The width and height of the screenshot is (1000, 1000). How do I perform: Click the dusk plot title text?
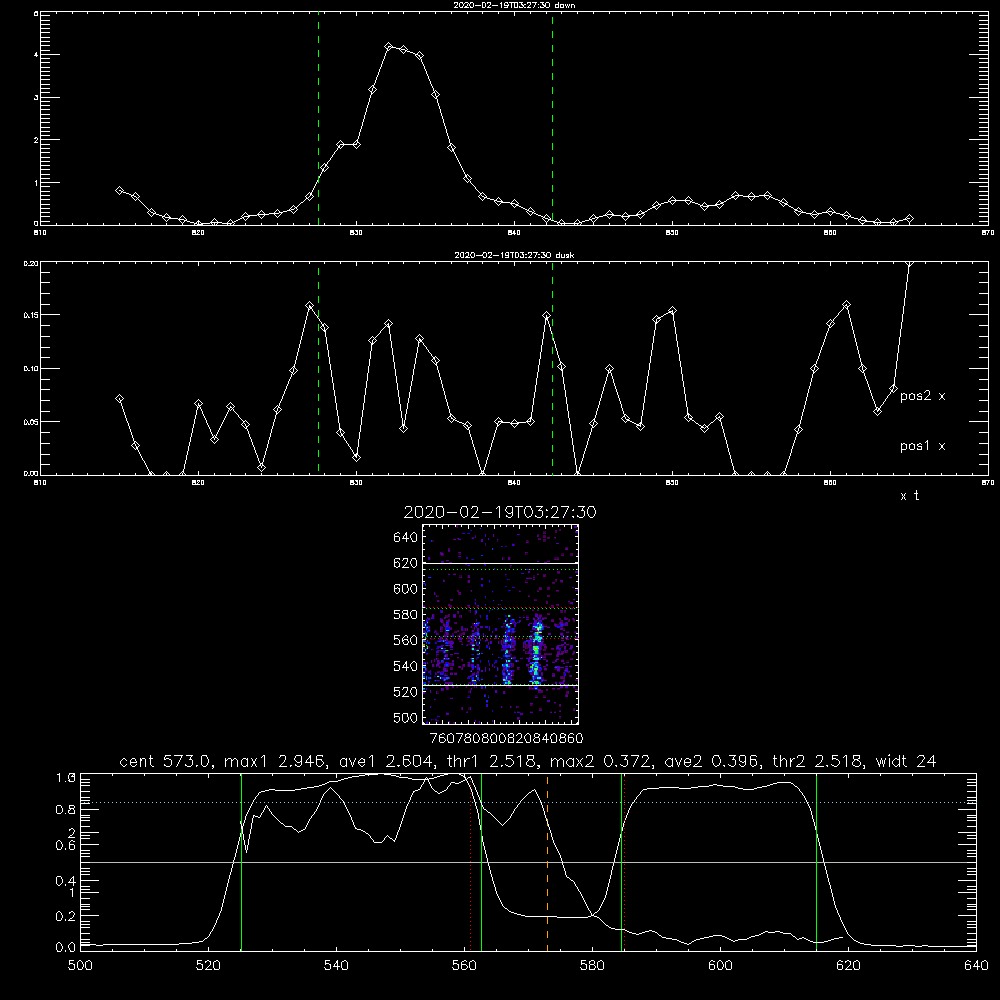(514, 254)
